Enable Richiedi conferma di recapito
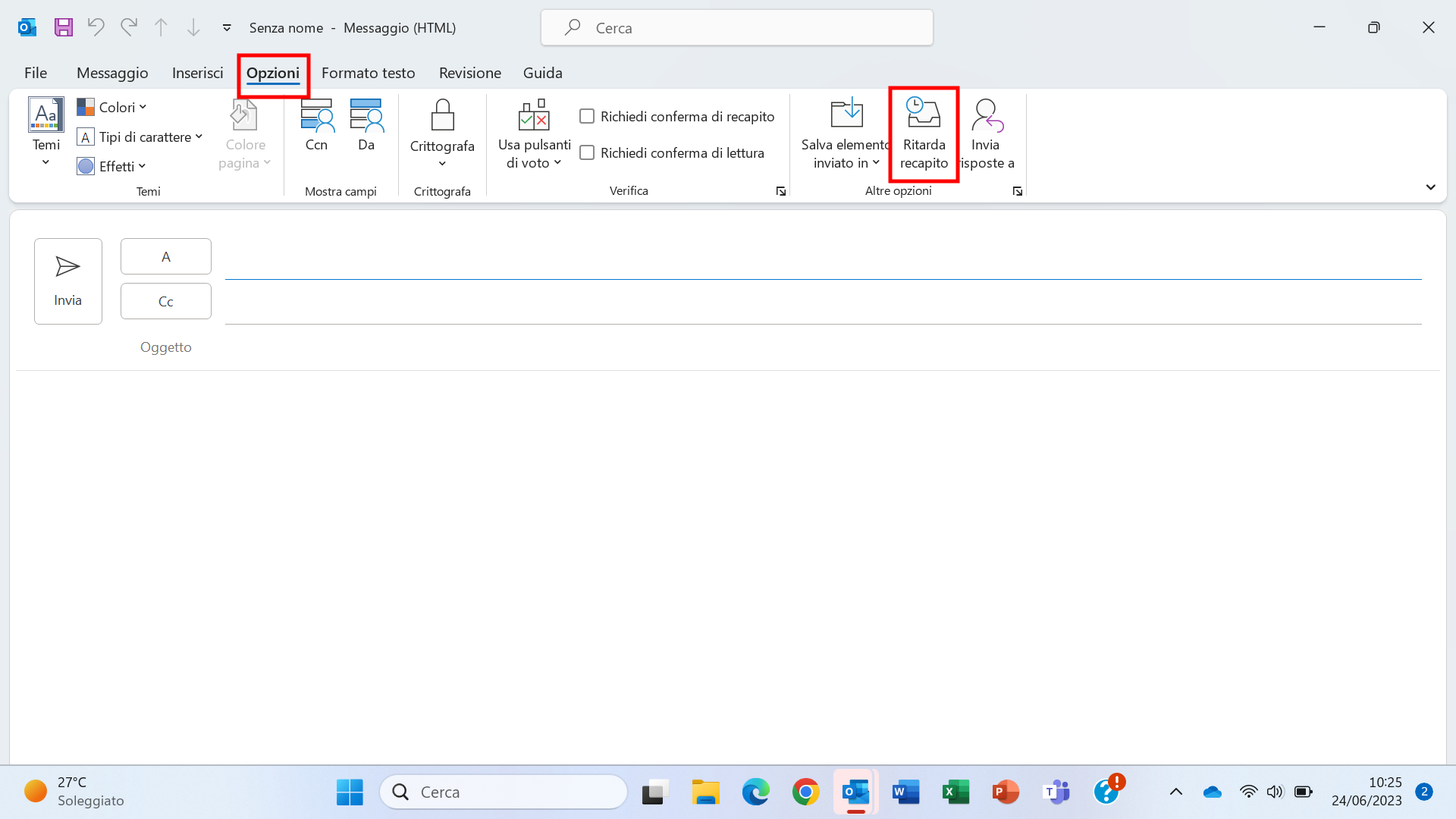Screen dimensions: 1456x819 pos(586,116)
